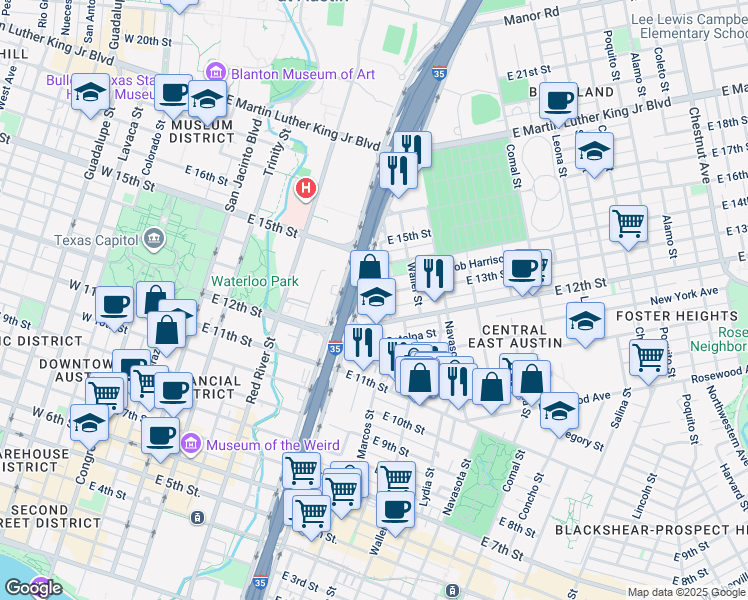This screenshot has height=600, width=748.
Task: Click the Google logo
Action: (x=33, y=588)
